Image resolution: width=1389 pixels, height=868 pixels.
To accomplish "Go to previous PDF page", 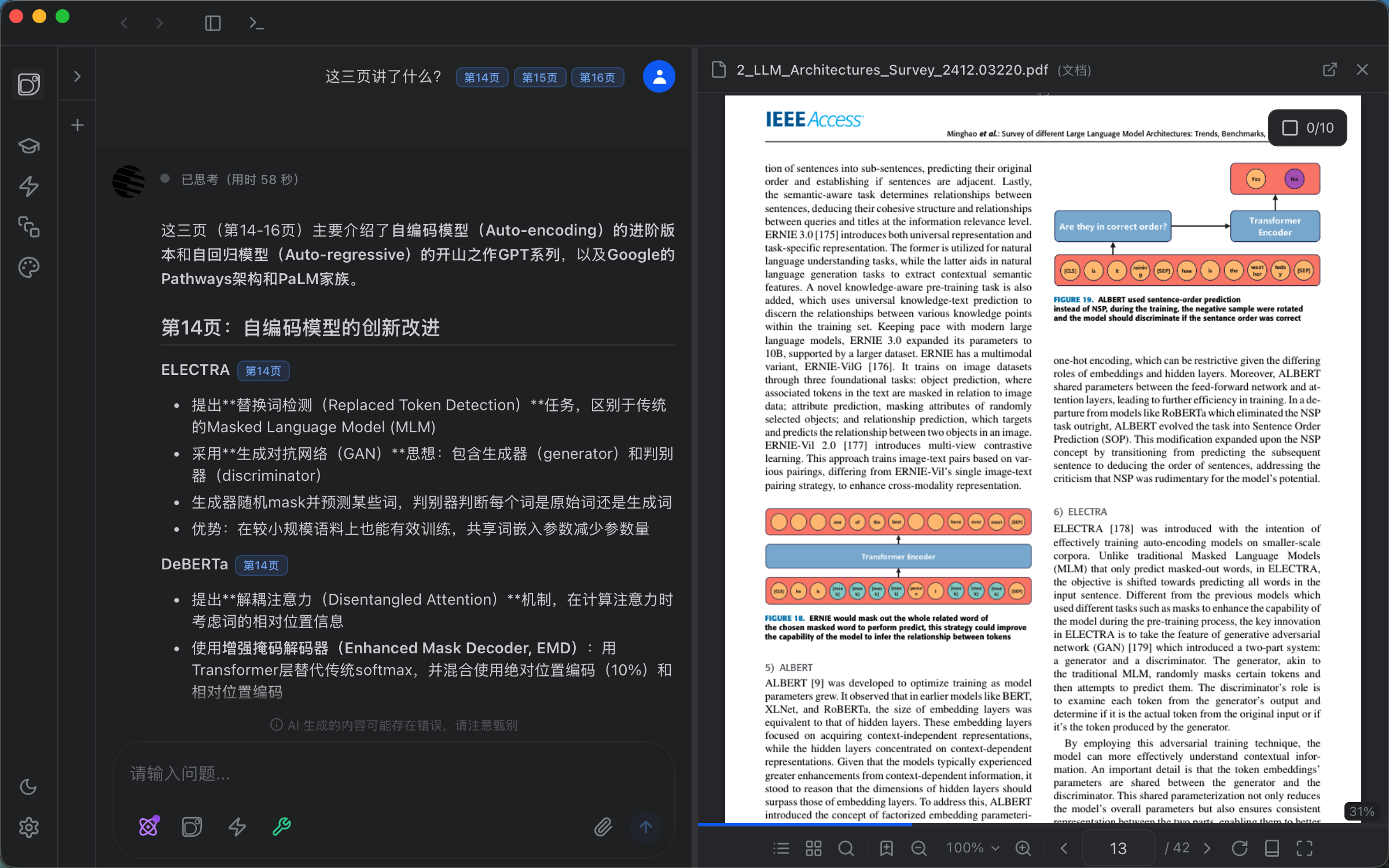I will pos(1064,848).
